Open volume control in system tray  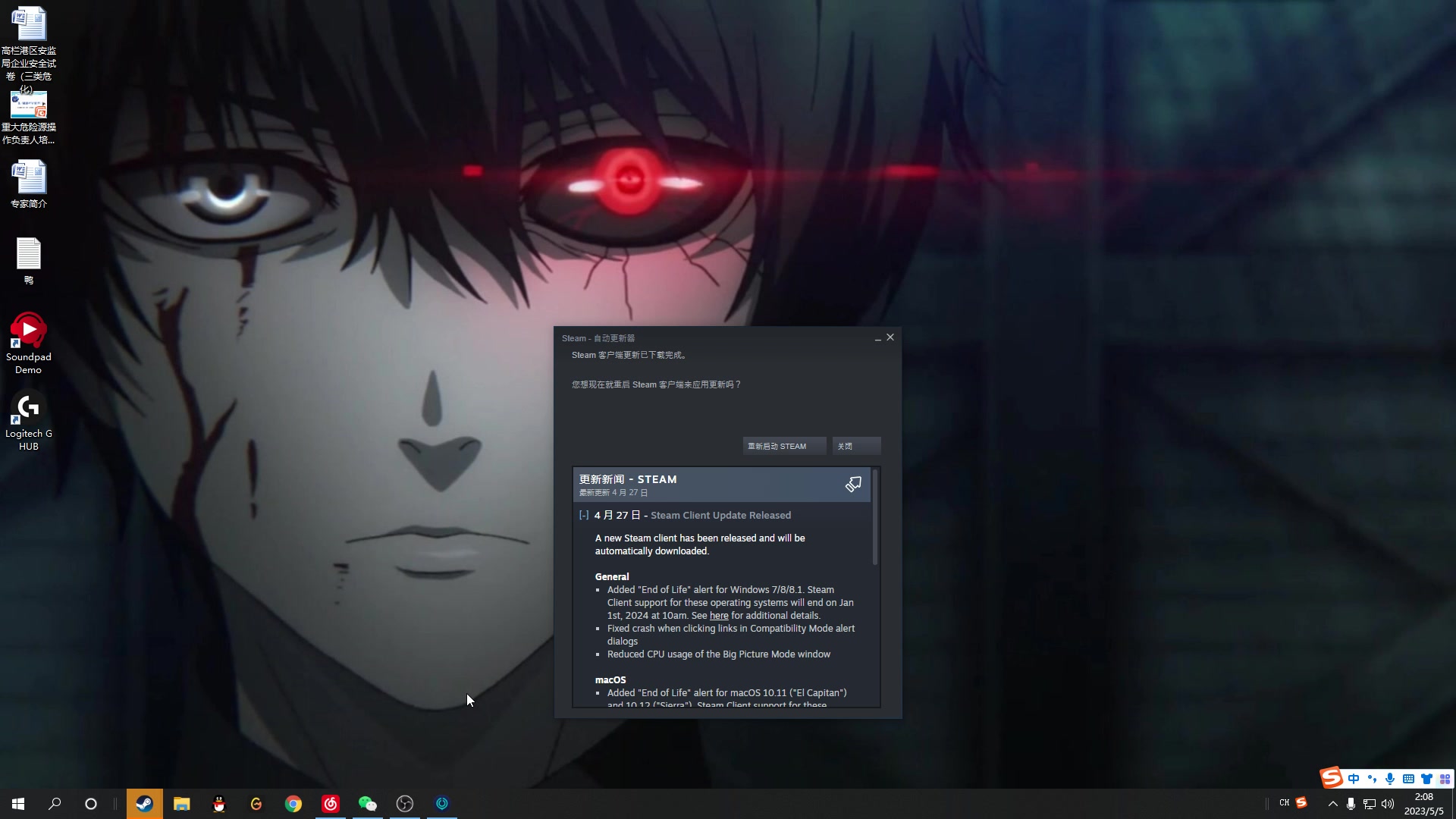click(1388, 804)
